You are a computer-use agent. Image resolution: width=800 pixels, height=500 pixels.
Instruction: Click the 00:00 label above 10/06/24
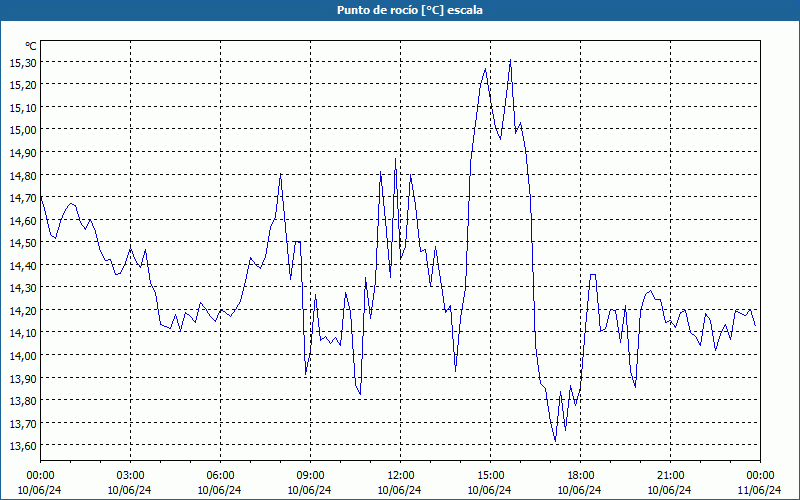click(x=40, y=475)
